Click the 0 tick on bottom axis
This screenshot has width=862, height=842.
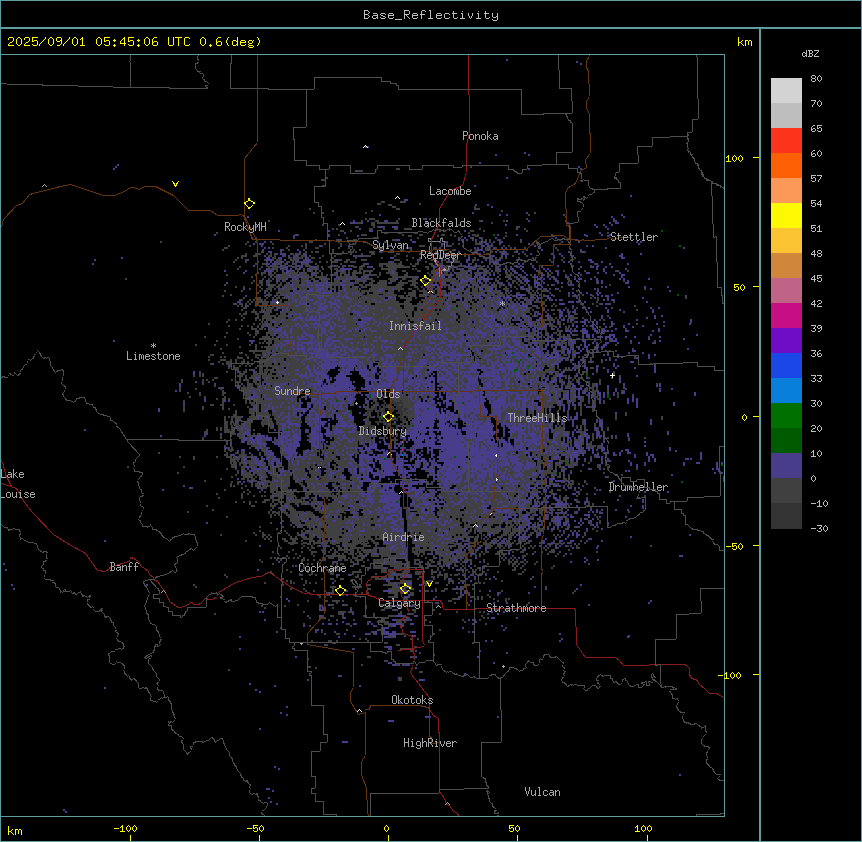[386, 828]
